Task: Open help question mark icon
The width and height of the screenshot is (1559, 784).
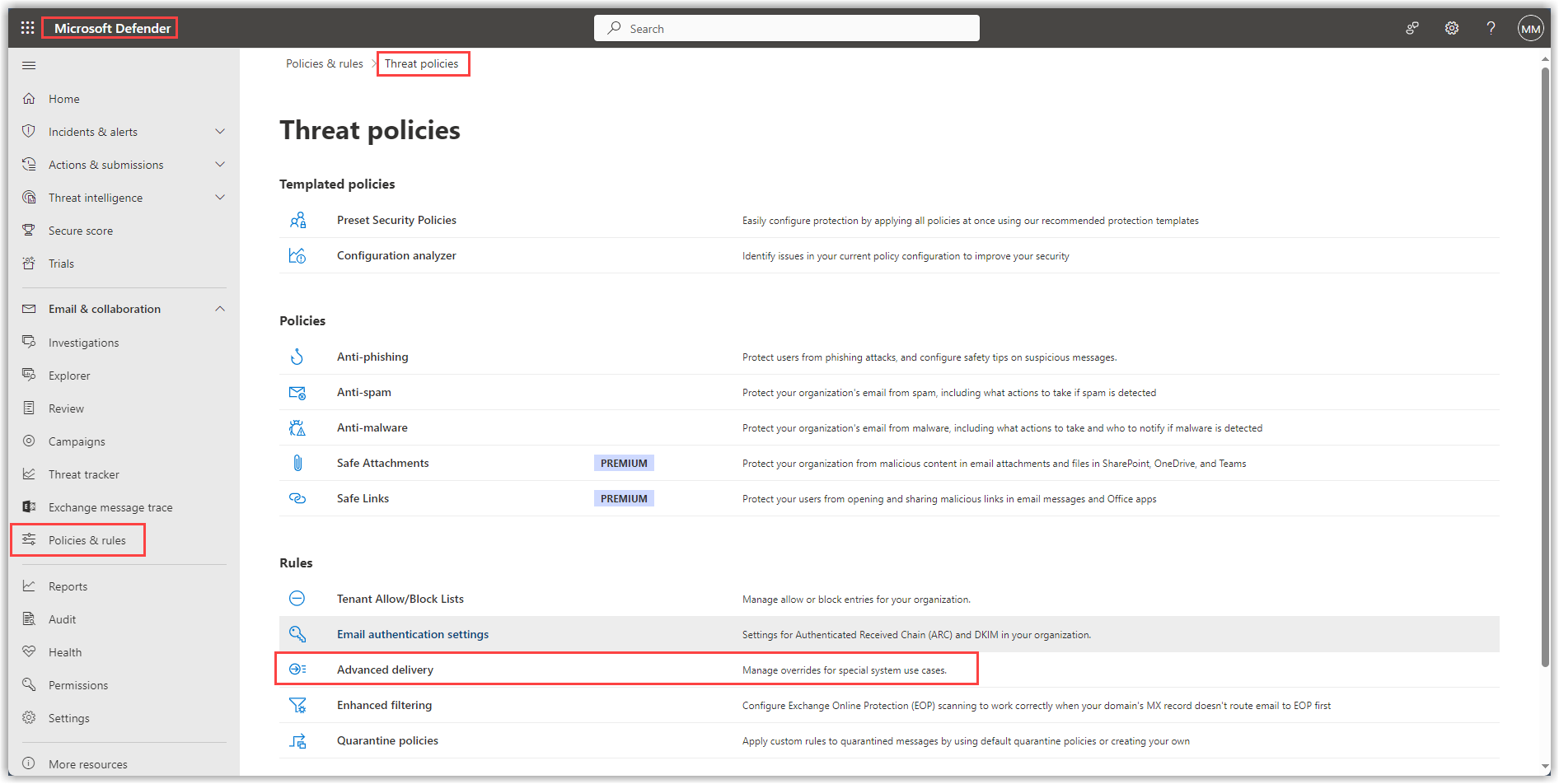Action: 1491,28
